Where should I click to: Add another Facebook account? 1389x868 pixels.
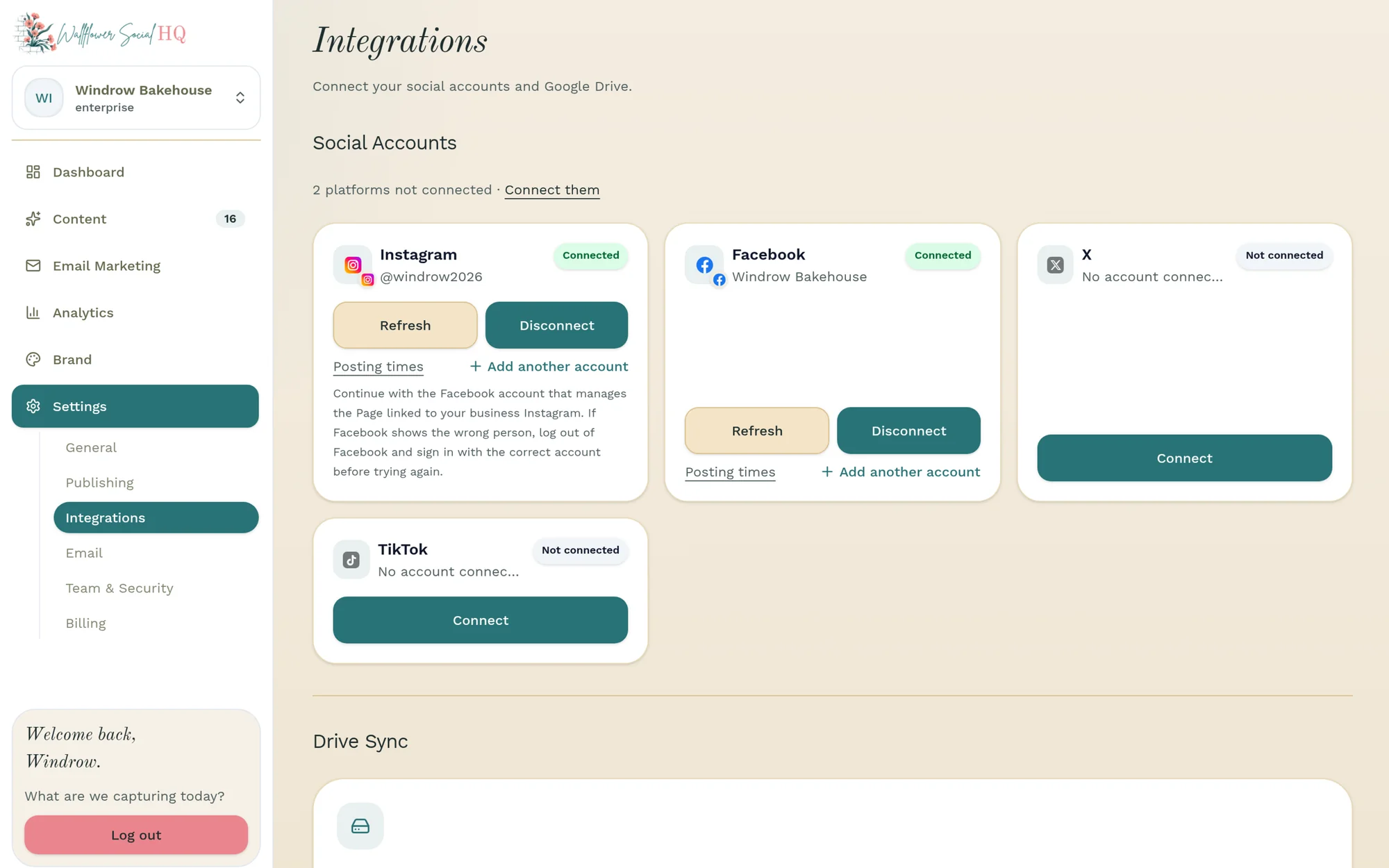coord(901,472)
